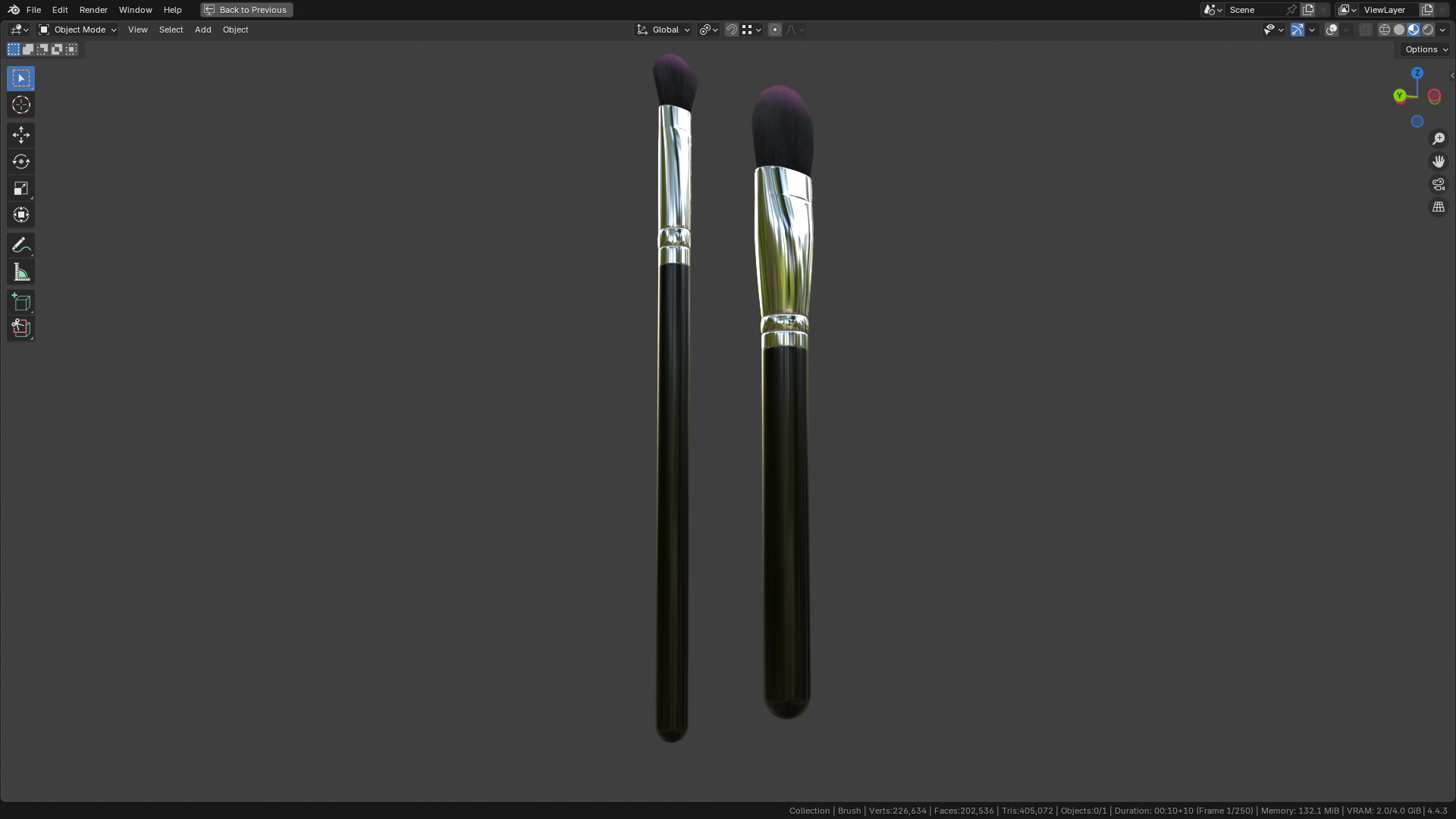The image size is (1456, 819).
Task: Set selection mode to Set New icon
Action: click(x=14, y=49)
